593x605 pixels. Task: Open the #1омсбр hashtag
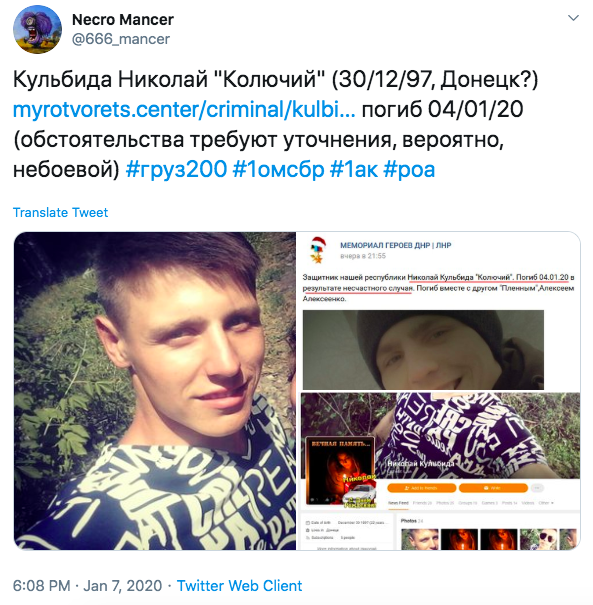[x=278, y=169]
